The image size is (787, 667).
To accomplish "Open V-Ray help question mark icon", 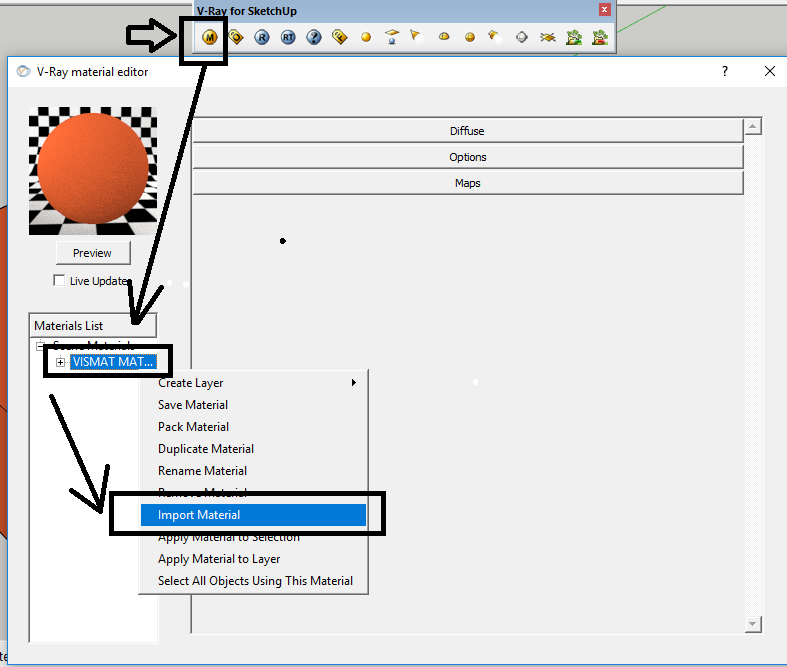I will pyautogui.click(x=314, y=37).
